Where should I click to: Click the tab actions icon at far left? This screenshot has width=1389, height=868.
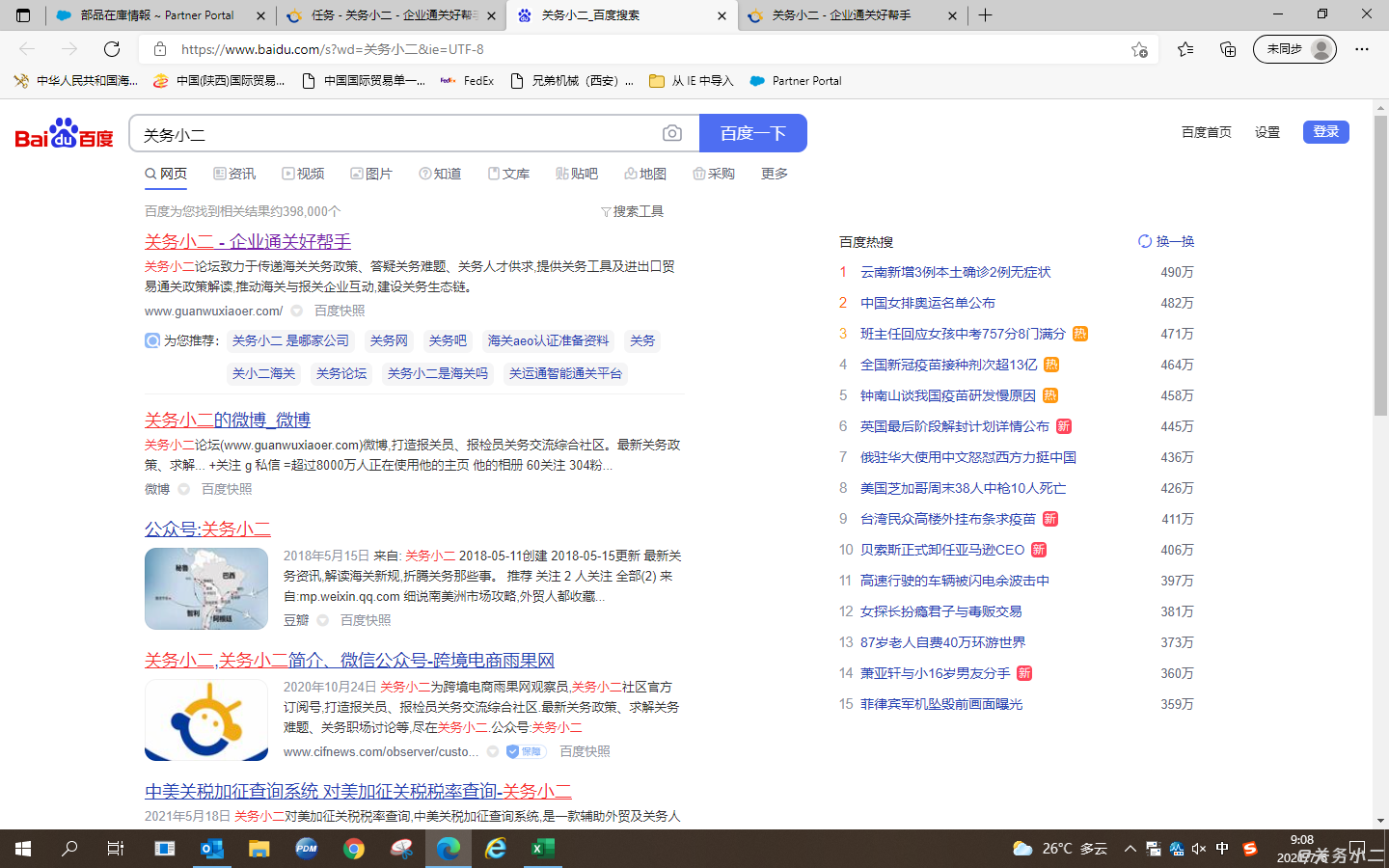coord(23,15)
